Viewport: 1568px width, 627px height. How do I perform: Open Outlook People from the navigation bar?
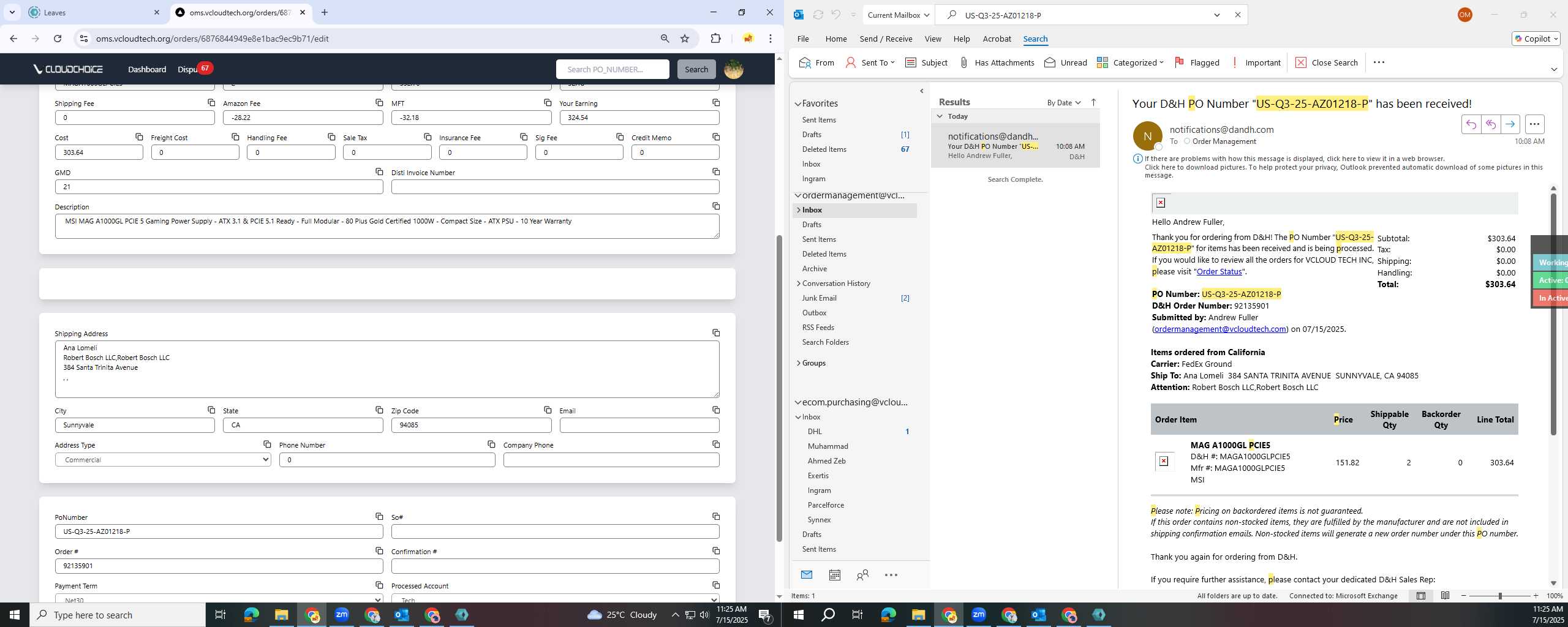coord(862,574)
